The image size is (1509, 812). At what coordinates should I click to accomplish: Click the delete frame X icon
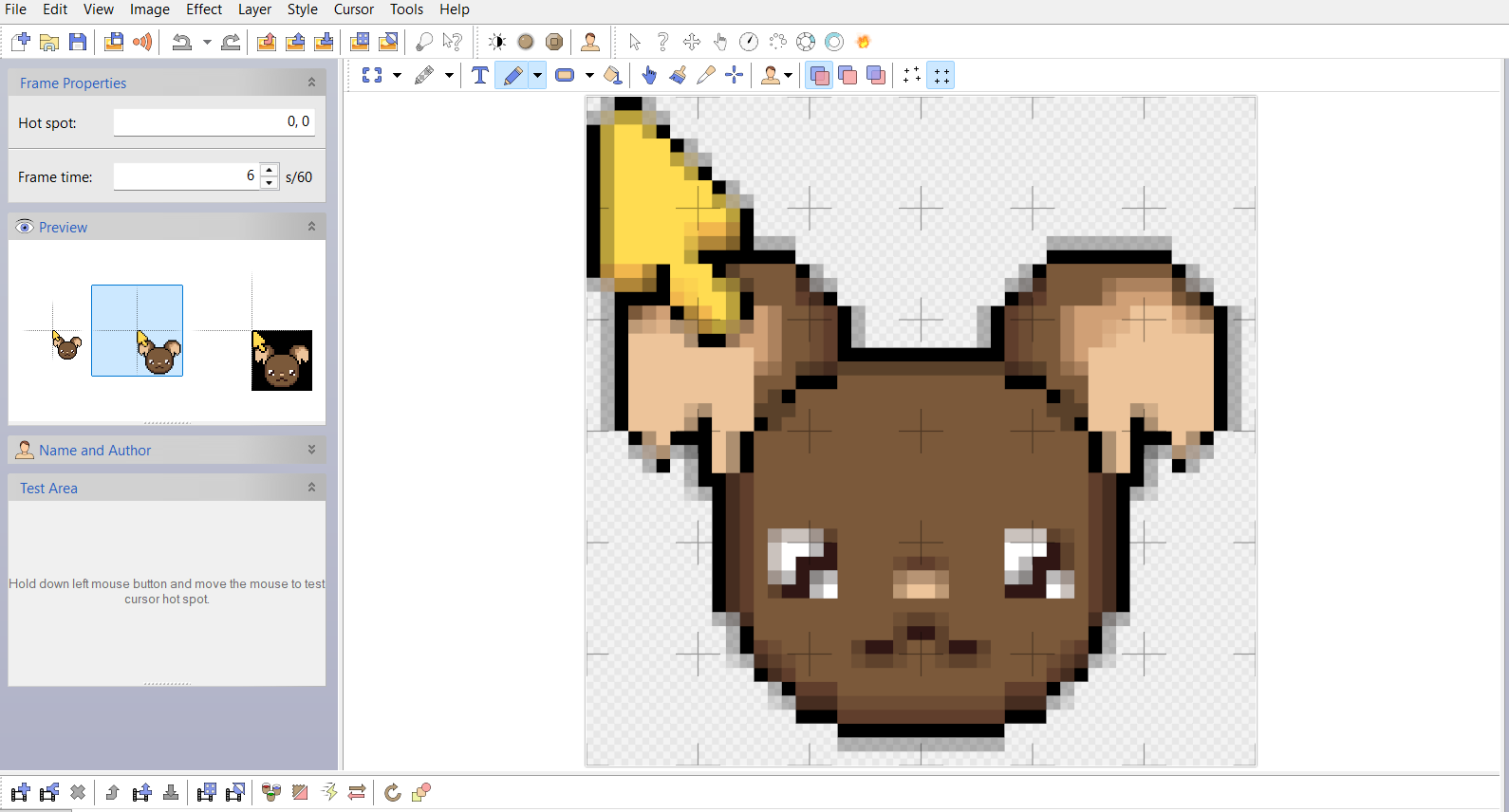coord(78,792)
